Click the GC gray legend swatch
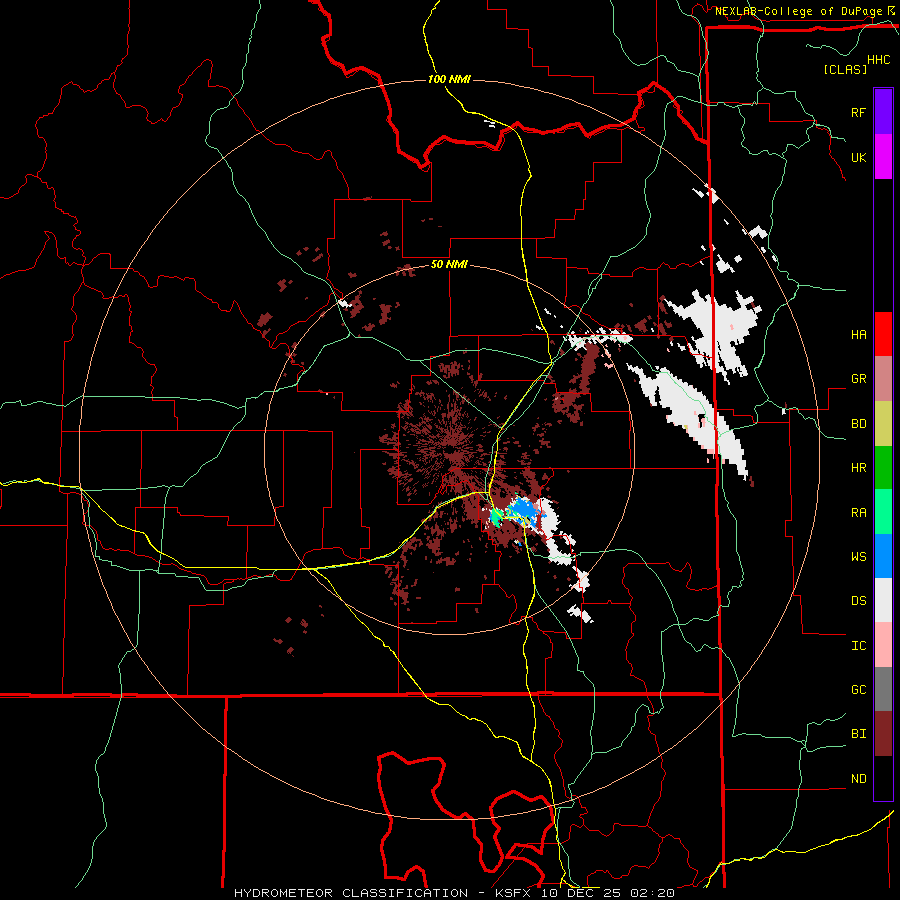The image size is (900, 900). (x=883, y=689)
